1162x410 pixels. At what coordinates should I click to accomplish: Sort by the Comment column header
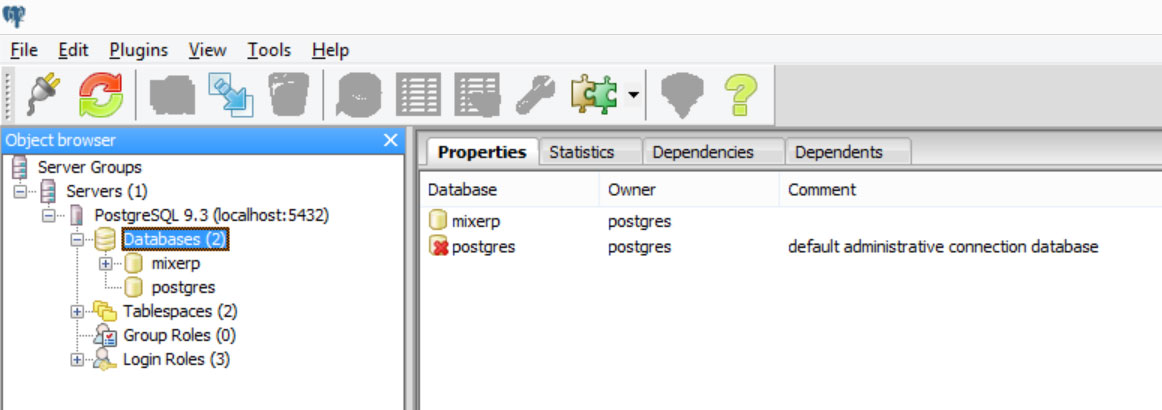click(970, 190)
